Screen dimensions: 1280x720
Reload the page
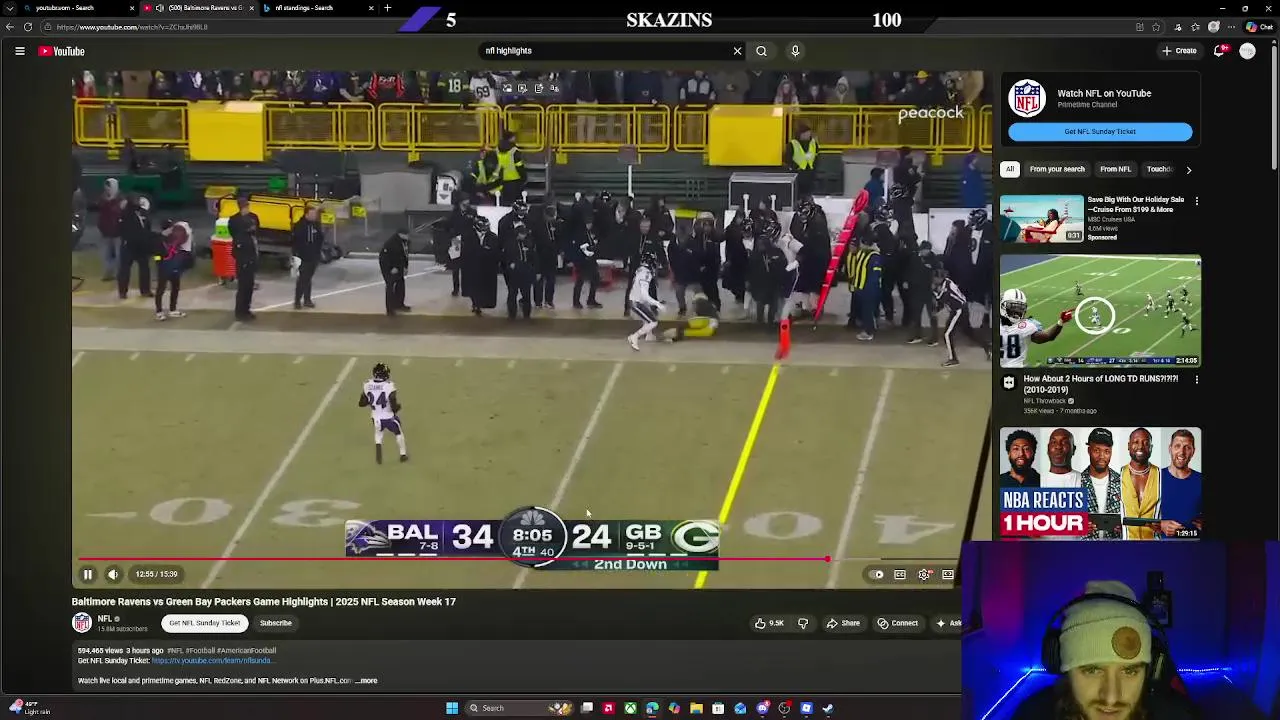(x=27, y=27)
